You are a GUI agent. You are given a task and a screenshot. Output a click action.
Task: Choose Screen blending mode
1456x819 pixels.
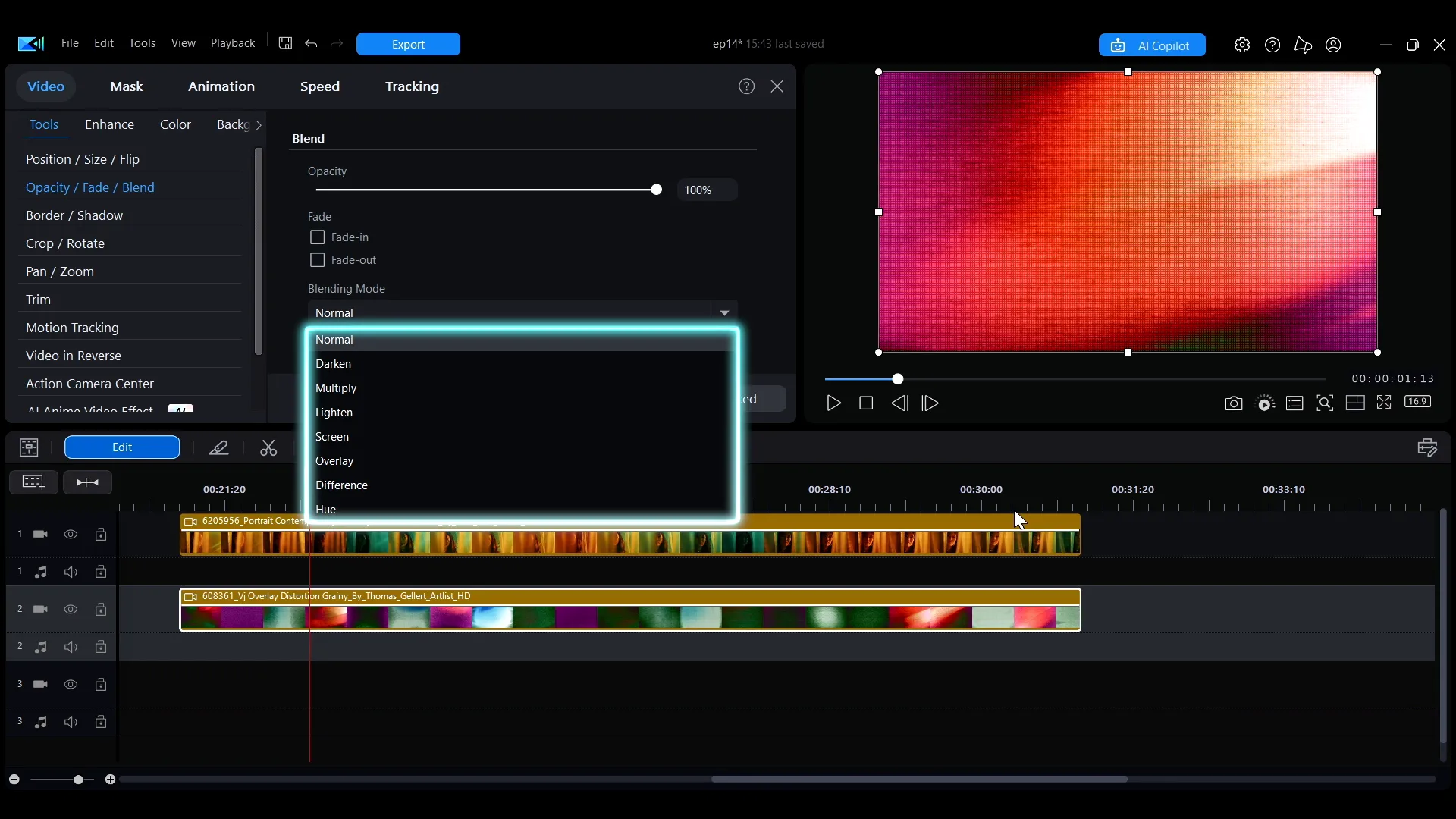click(x=522, y=437)
